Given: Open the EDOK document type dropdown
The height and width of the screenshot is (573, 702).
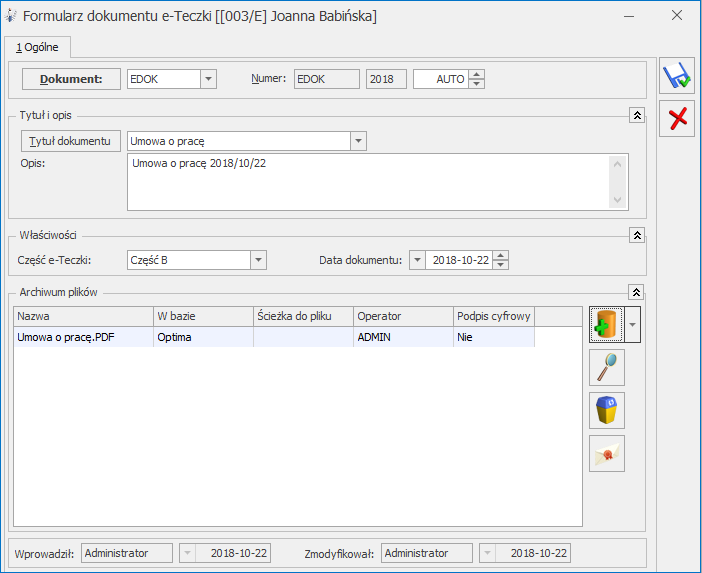Looking at the screenshot, I should tap(208, 79).
